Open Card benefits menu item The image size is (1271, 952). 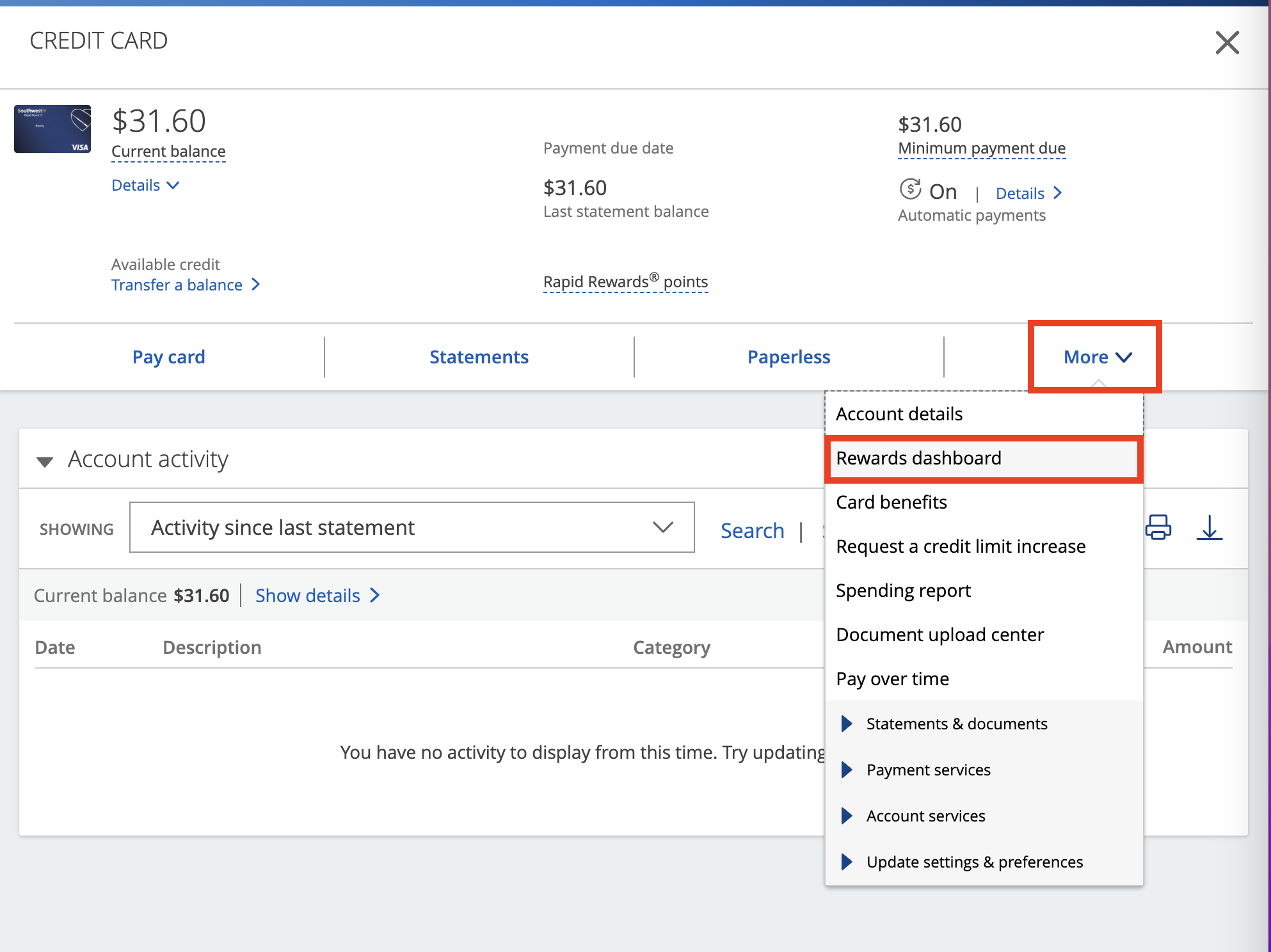coord(984,502)
